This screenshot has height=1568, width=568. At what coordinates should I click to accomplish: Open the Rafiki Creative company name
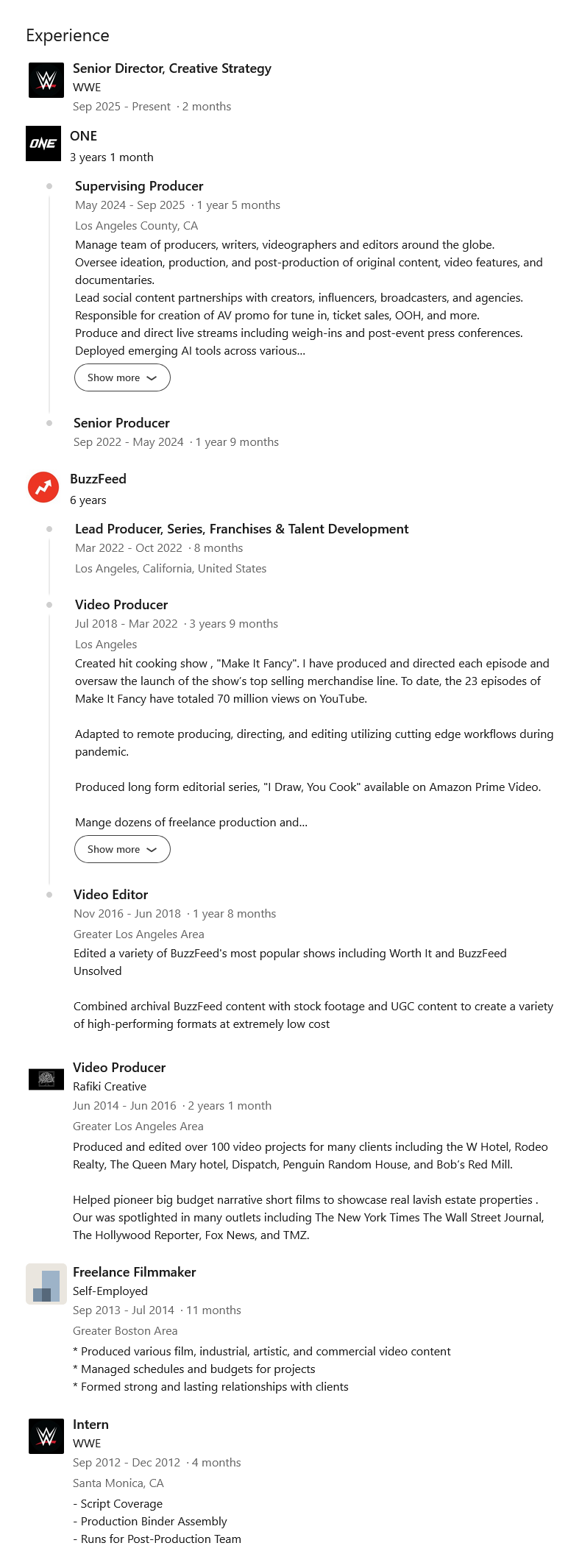tap(109, 1087)
